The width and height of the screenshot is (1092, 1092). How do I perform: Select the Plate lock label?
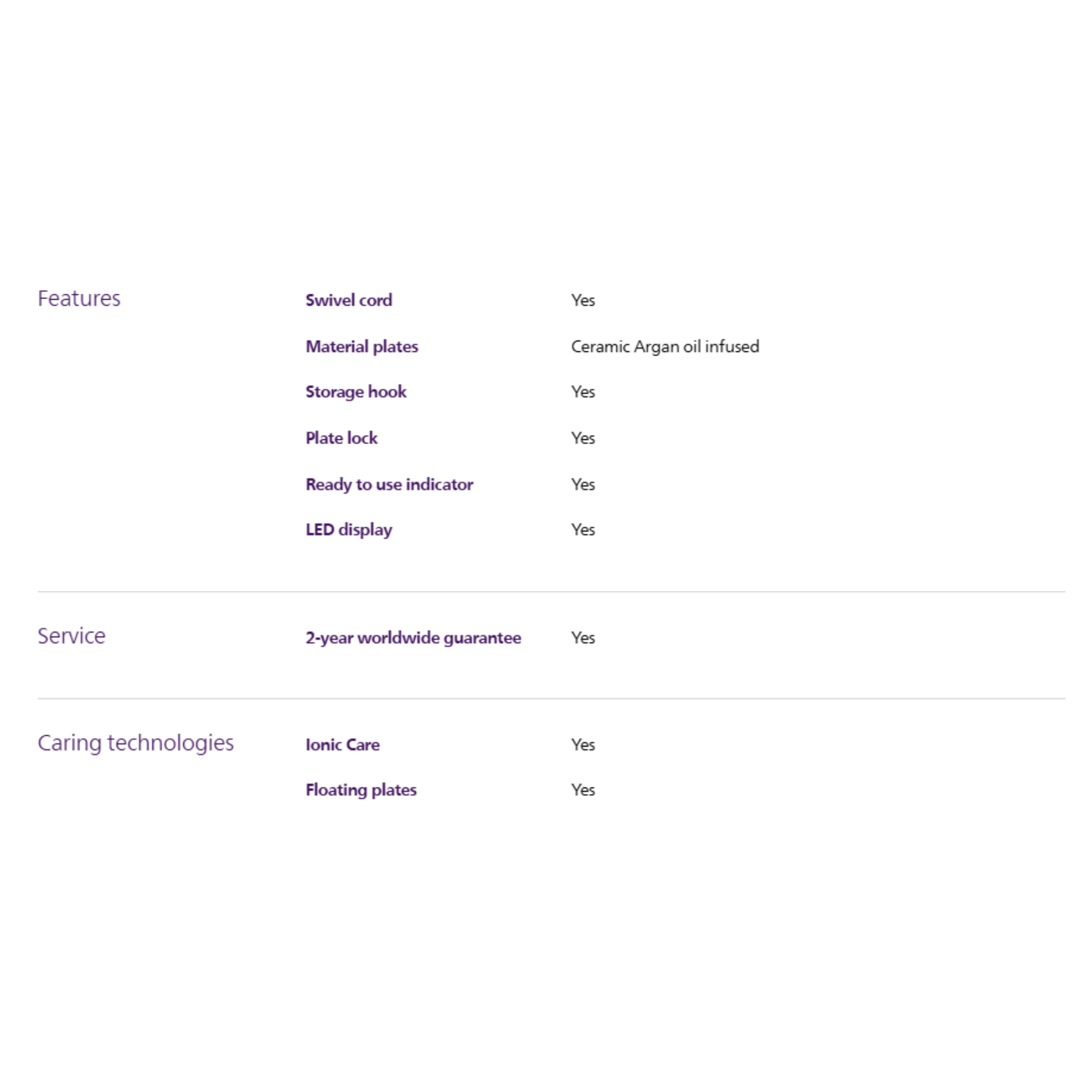coord(341,438)
